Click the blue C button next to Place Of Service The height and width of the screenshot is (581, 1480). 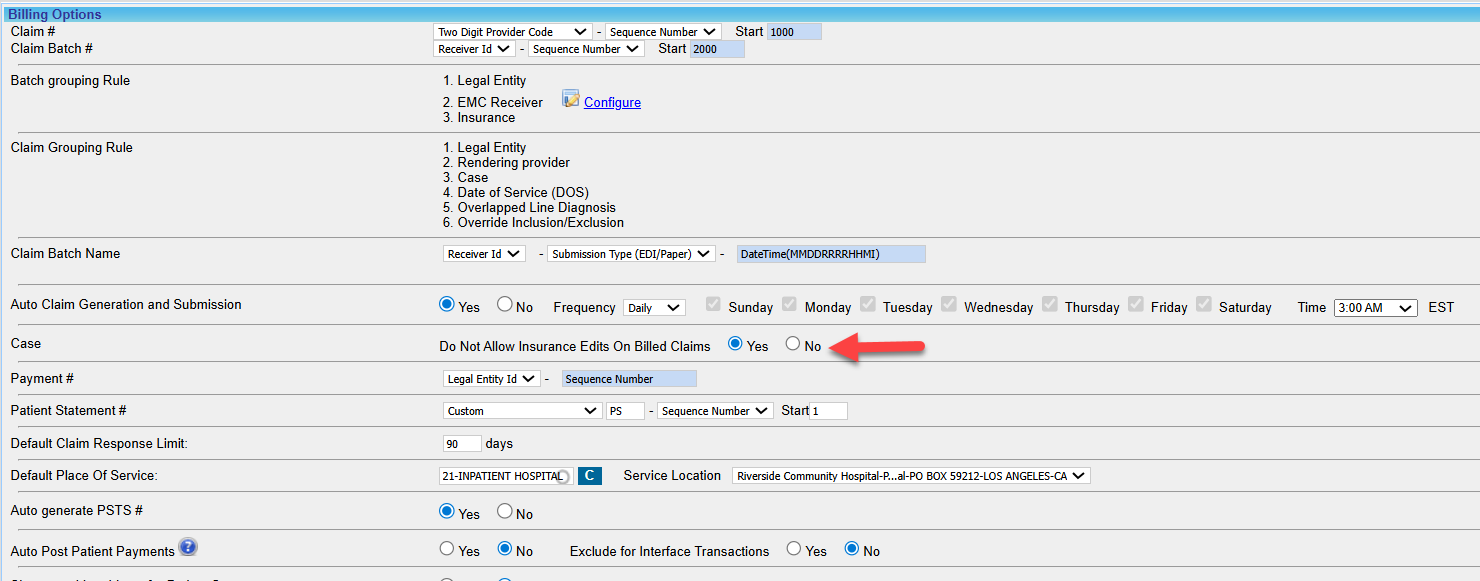tap(589, 476)
